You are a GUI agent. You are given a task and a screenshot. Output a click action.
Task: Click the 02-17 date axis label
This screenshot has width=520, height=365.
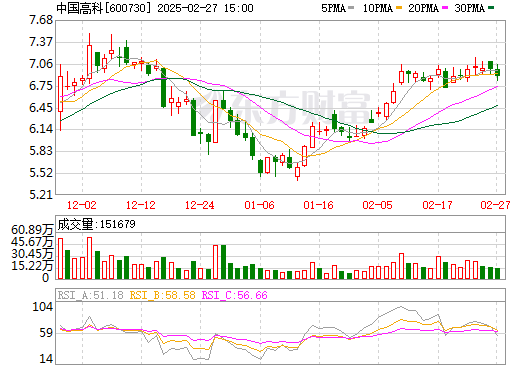pos(437,205)
